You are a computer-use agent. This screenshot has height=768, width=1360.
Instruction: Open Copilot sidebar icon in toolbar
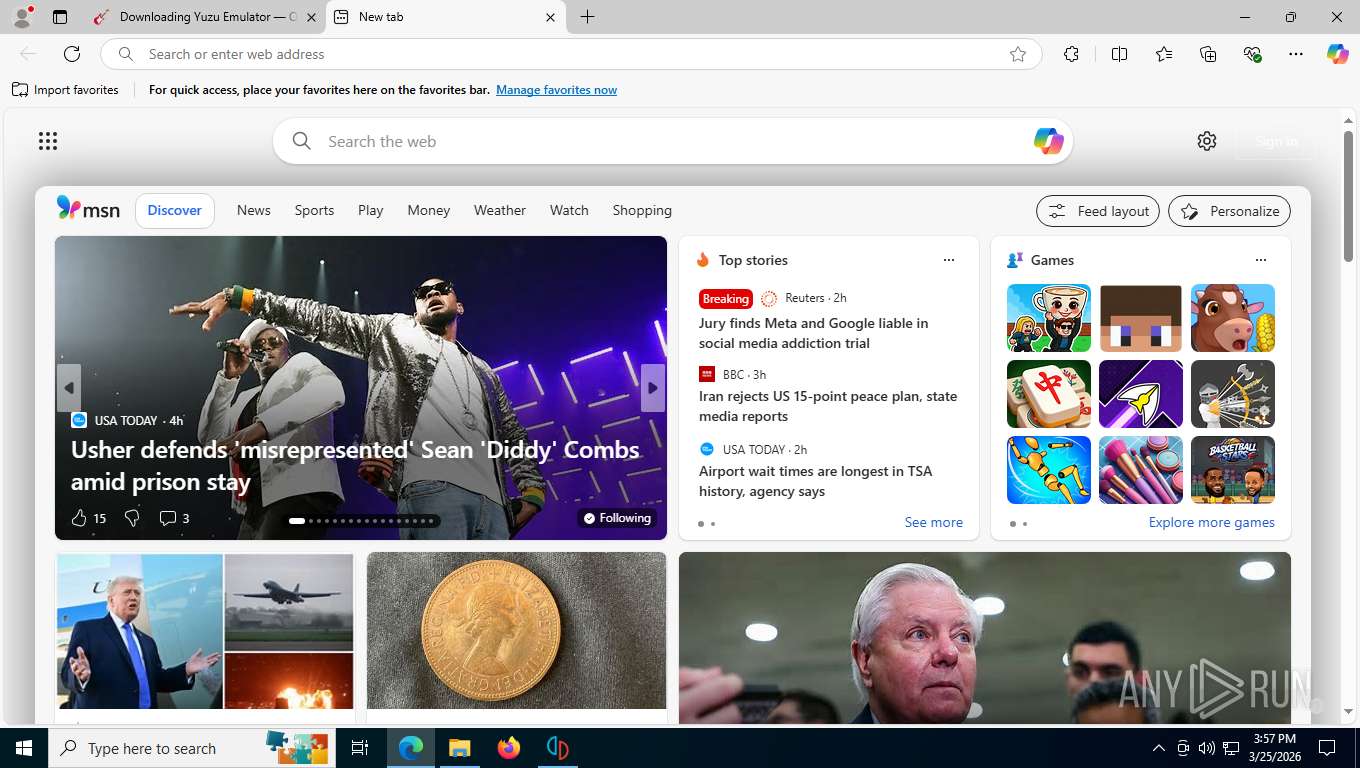[x=1337, y=54]
